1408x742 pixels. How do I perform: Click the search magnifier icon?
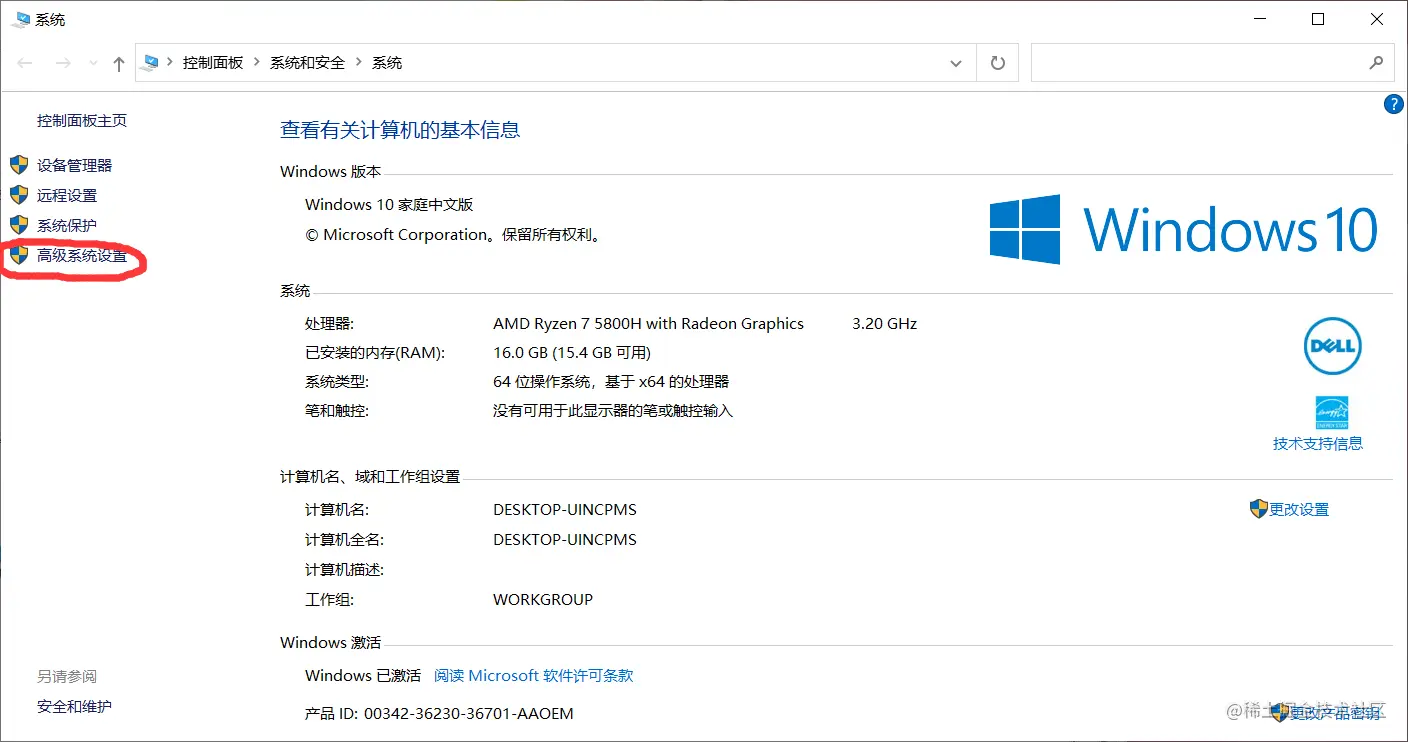coord(1377,62)
